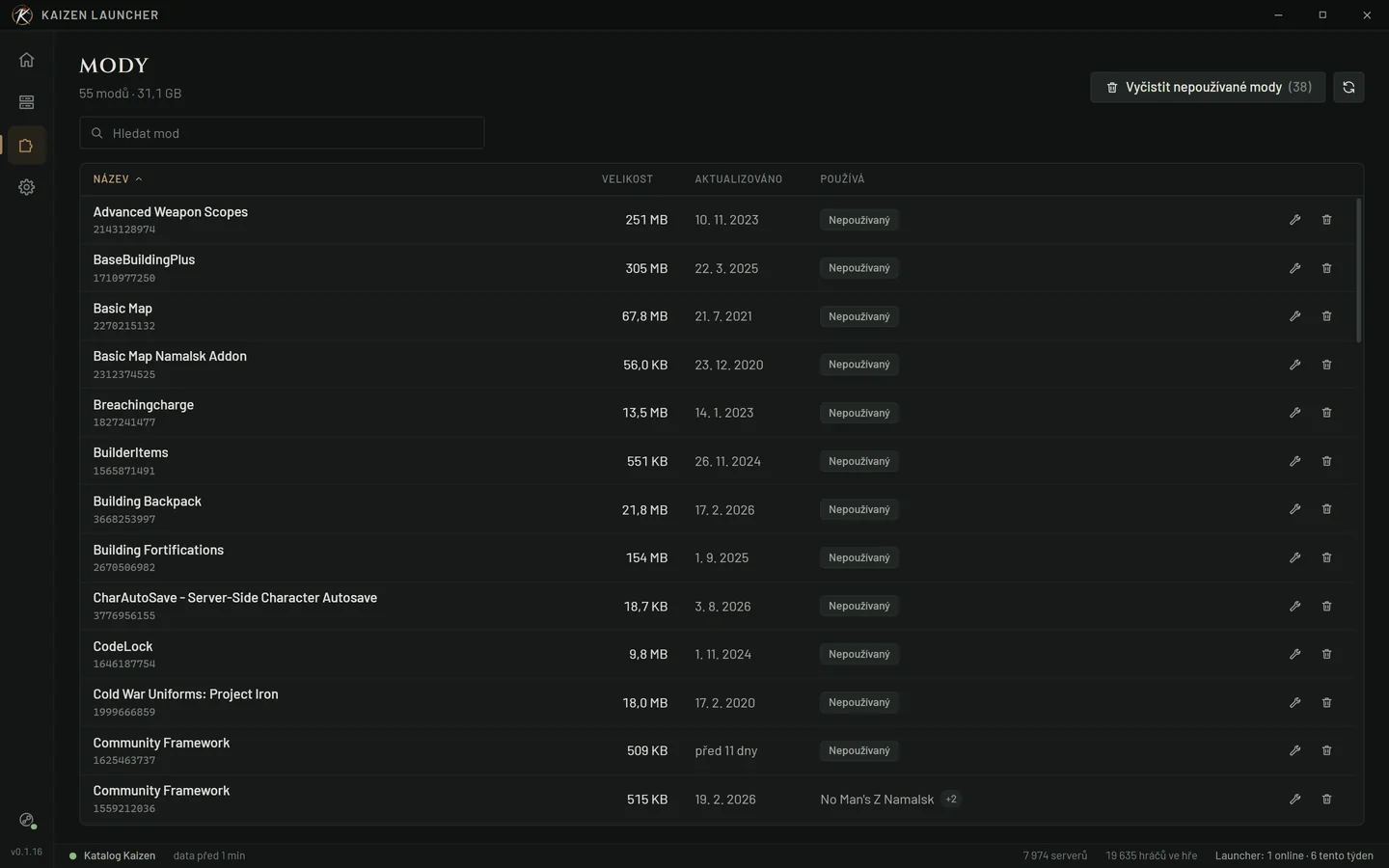This screenshot has width=1389, height=868.
Task: Sort list by Velikost column header
Action: coord(627,179)
